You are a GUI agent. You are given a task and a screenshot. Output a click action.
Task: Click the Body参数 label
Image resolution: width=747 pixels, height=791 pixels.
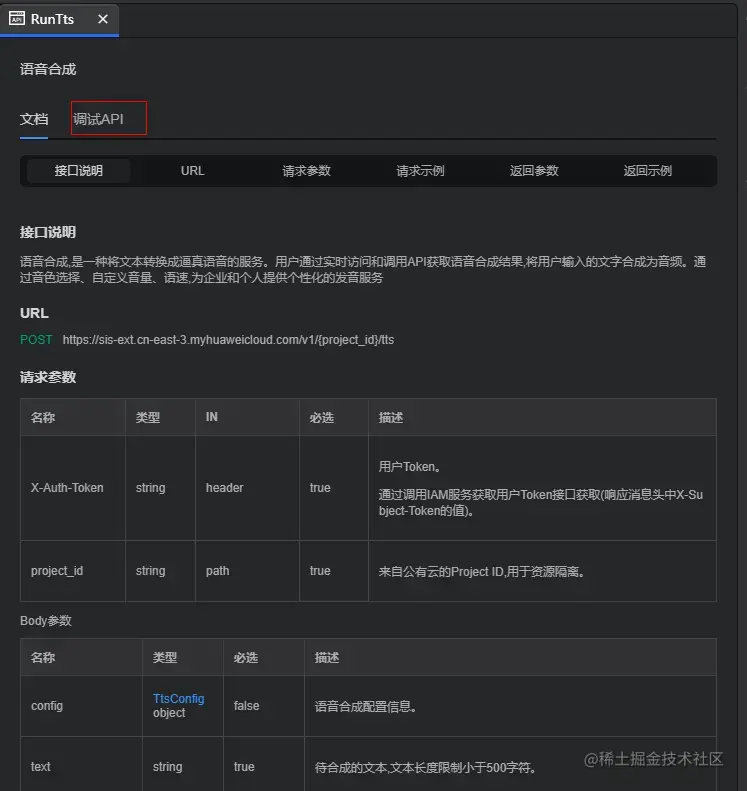click(46, 620)
